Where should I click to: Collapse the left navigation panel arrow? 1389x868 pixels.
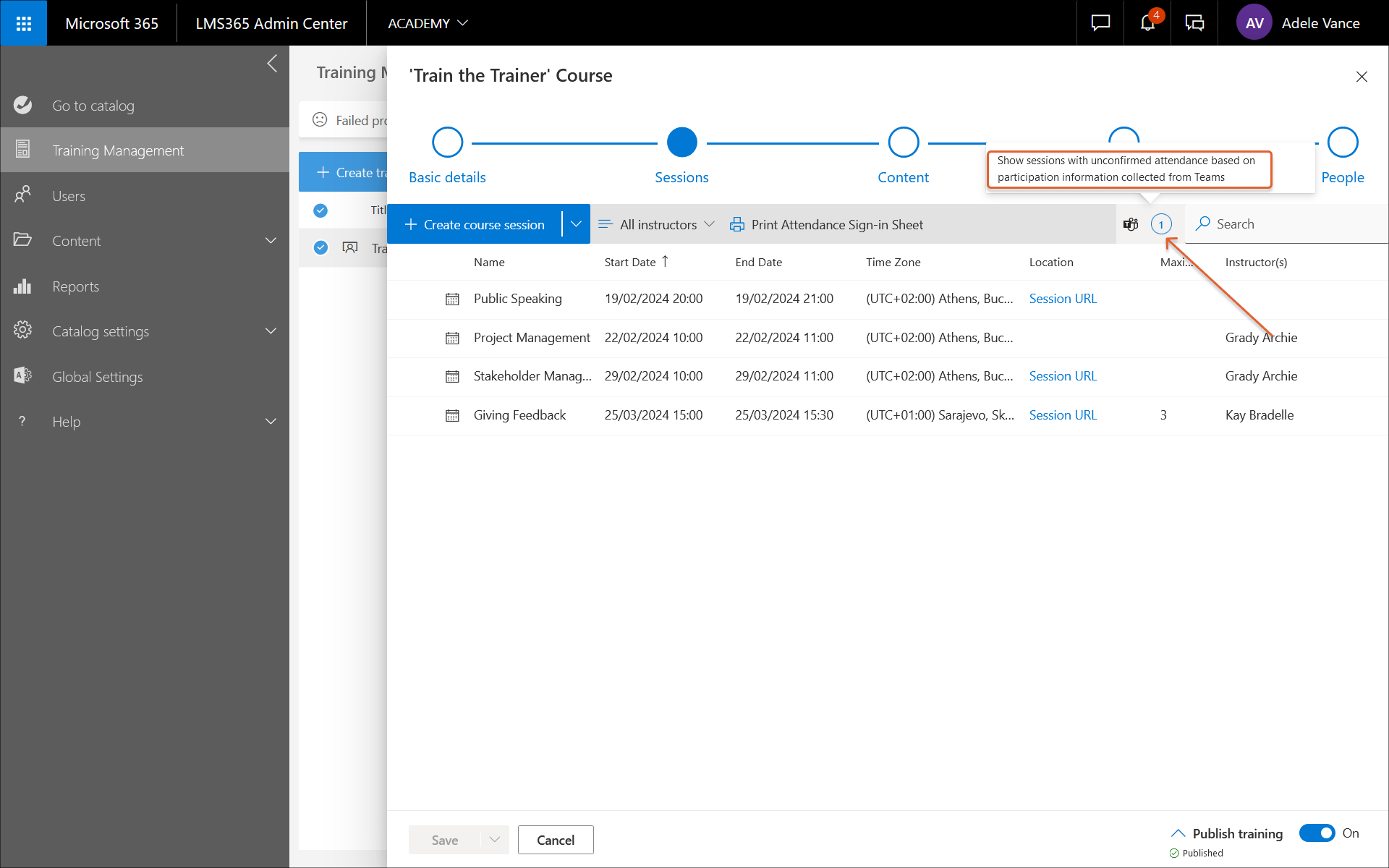pyautogui.click(x=272, y=64)
